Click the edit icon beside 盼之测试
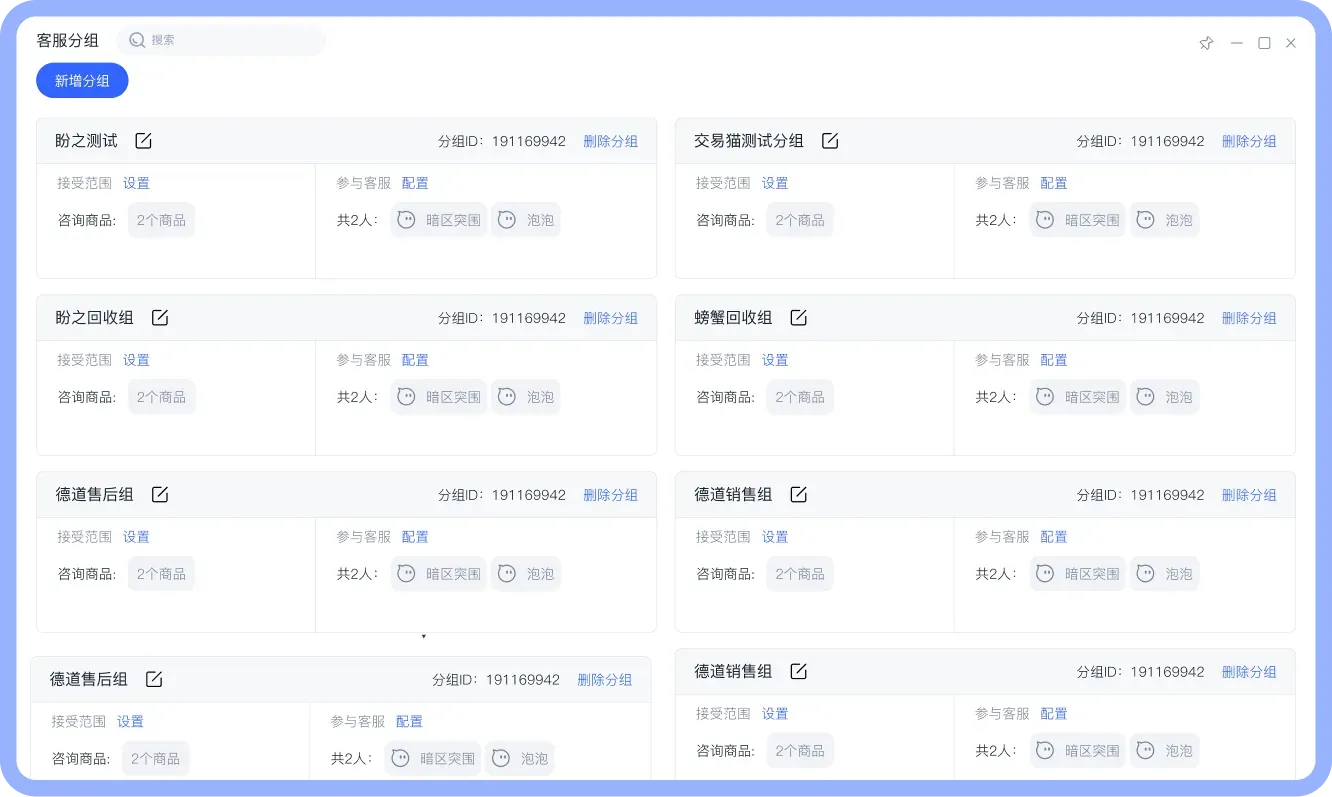Image resolution: width=1332 pixels, height=797 pixels. tap(143, 141)
